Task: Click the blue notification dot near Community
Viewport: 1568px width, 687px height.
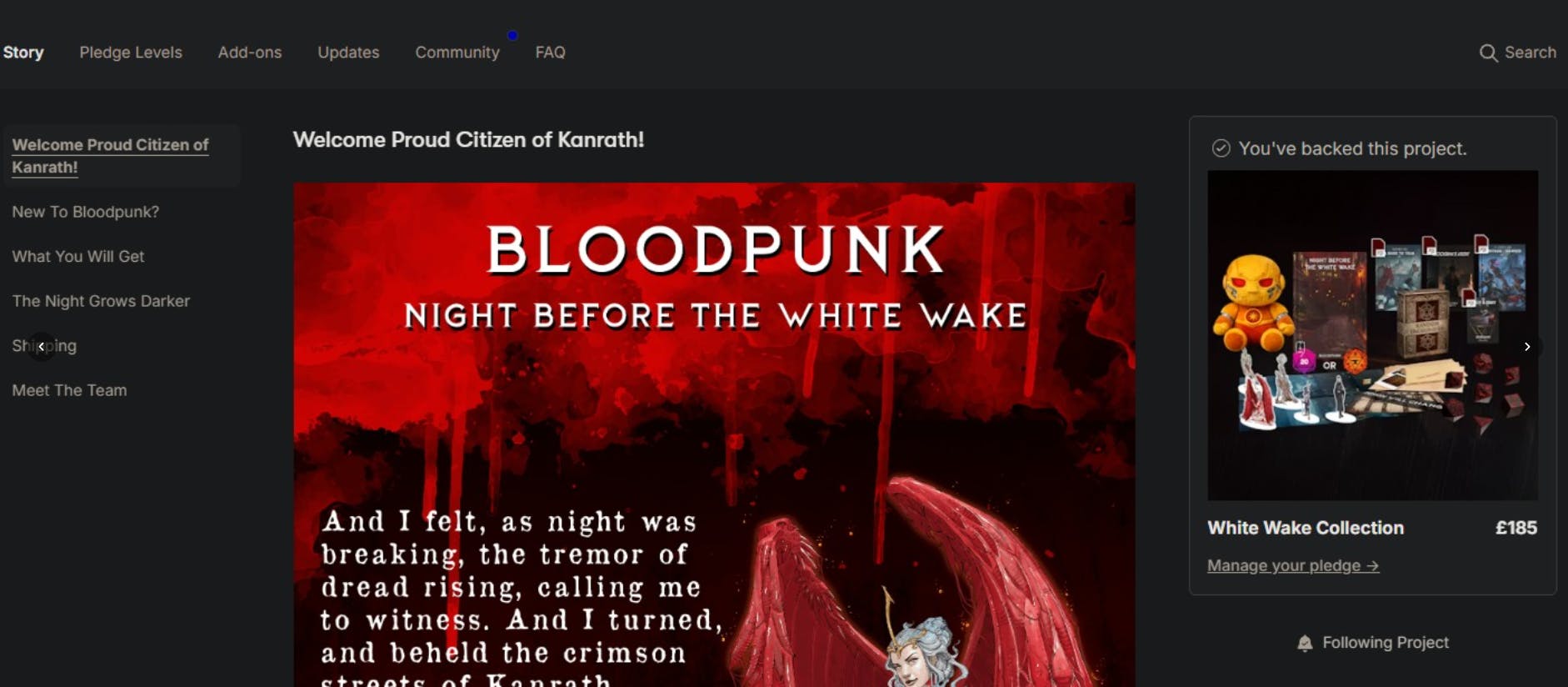Action: tap(512, 35)
